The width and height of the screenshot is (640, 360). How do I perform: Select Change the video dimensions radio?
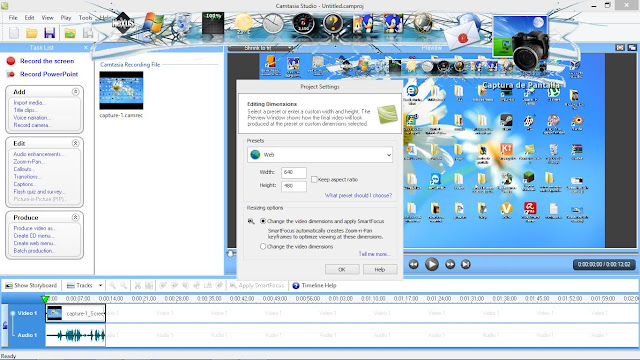(263, 247)
